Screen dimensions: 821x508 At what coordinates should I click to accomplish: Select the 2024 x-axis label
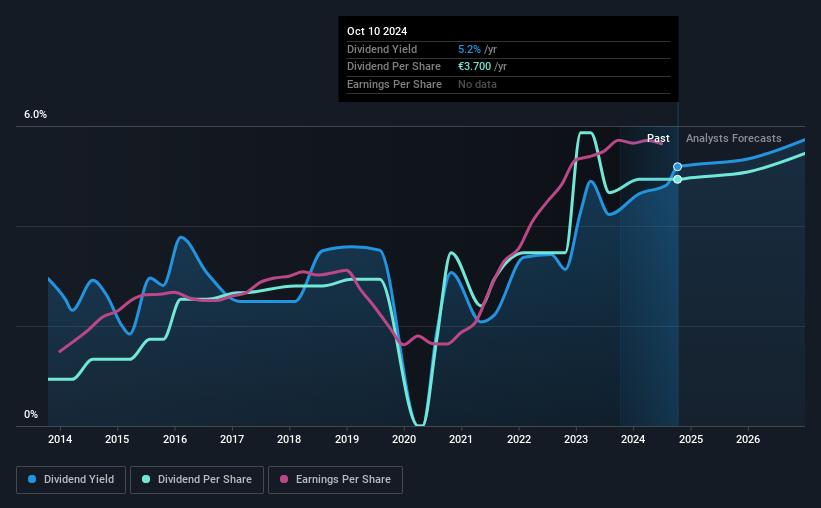pyautogui.click(x=633, y=439)
